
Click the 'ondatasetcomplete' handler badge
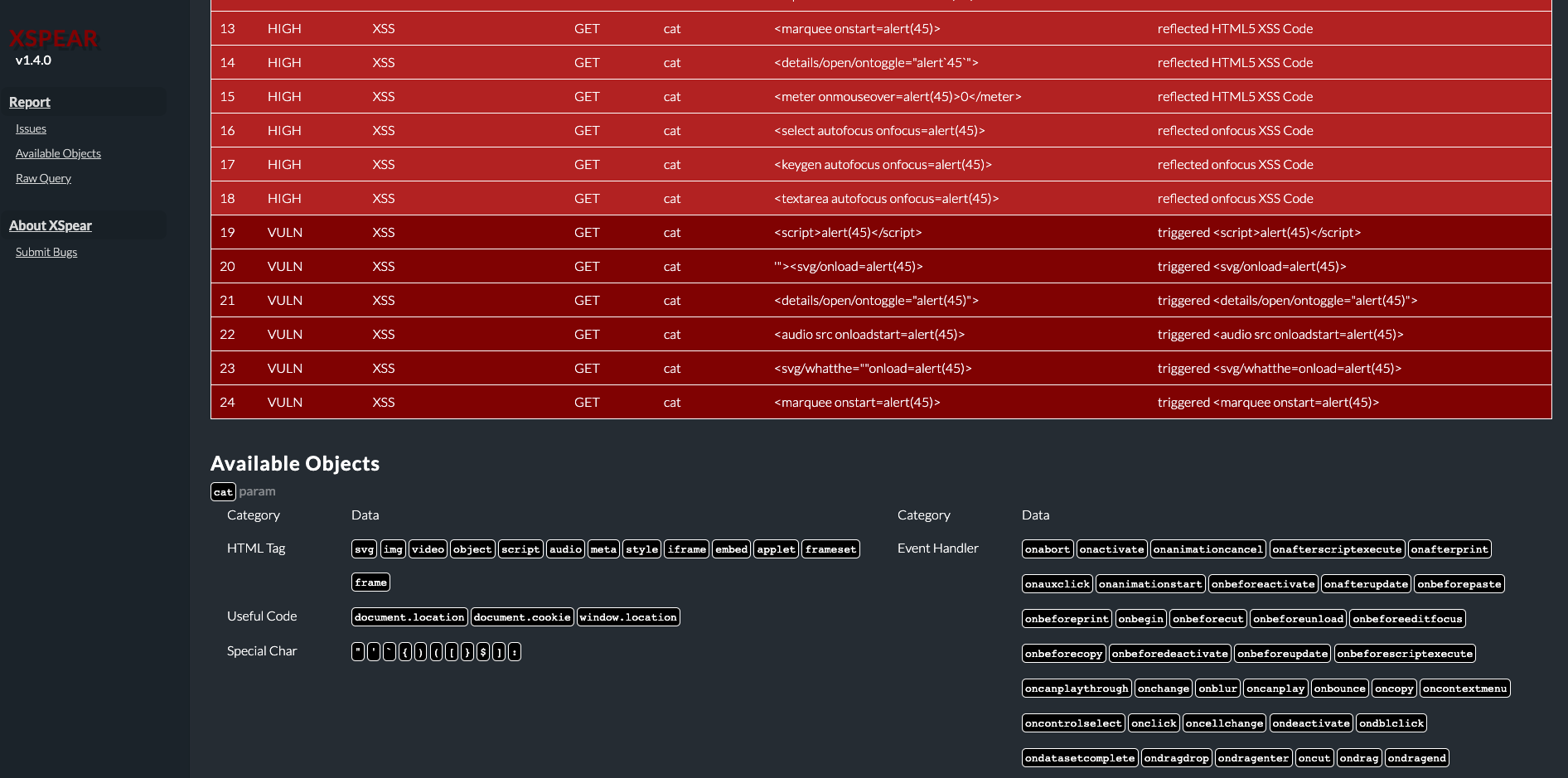click(x=1080, y=758)
